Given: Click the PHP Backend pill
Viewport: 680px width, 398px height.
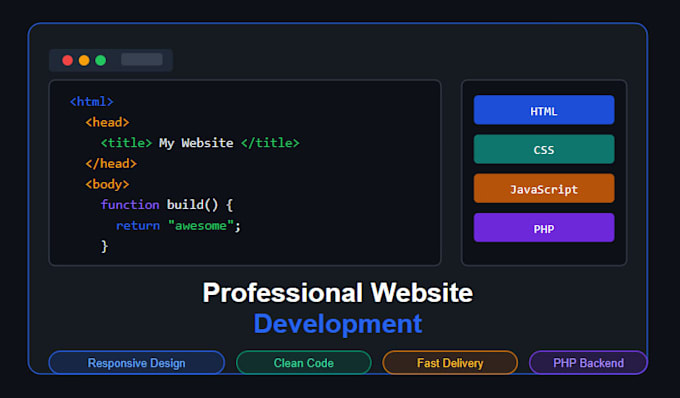Looking at the screenshot, I should (588, 362).
